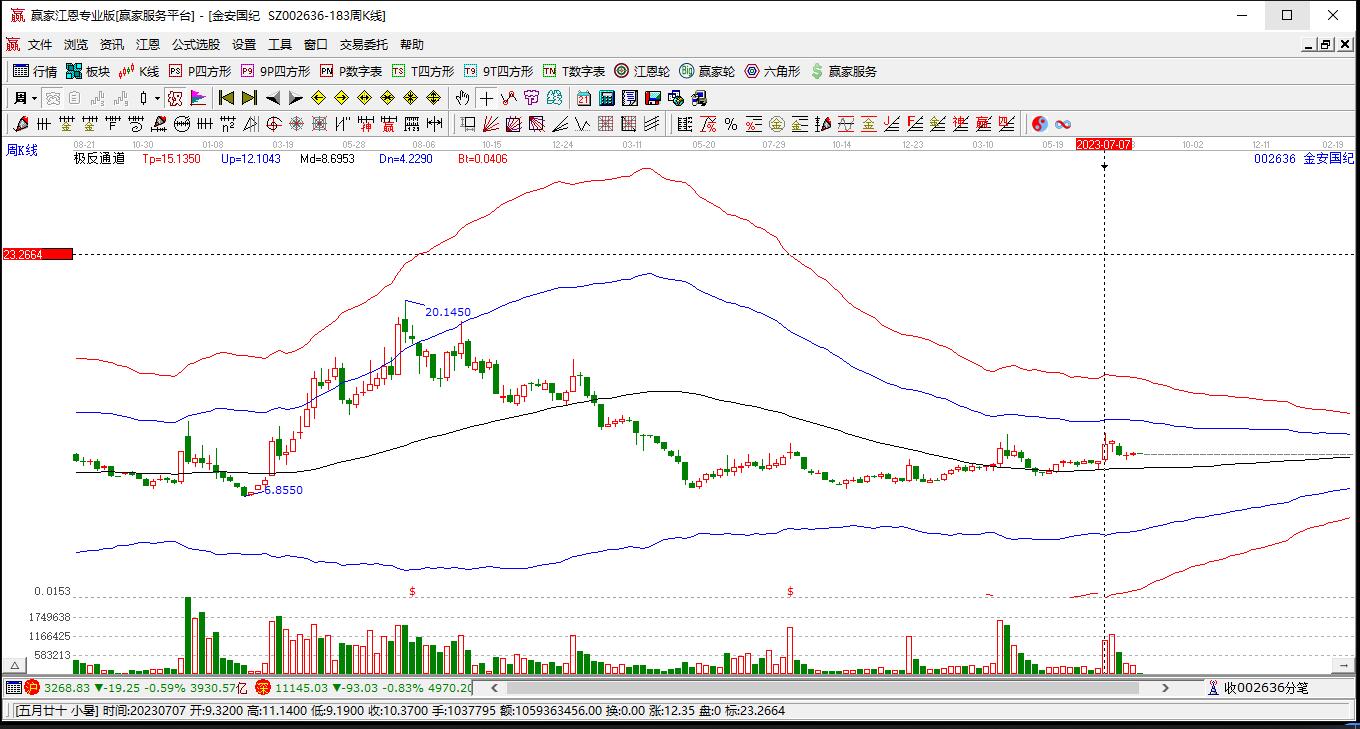Click the infinity symbol icon
The height and width of the screenshot is (729, 1360).
pos(1063,124)
